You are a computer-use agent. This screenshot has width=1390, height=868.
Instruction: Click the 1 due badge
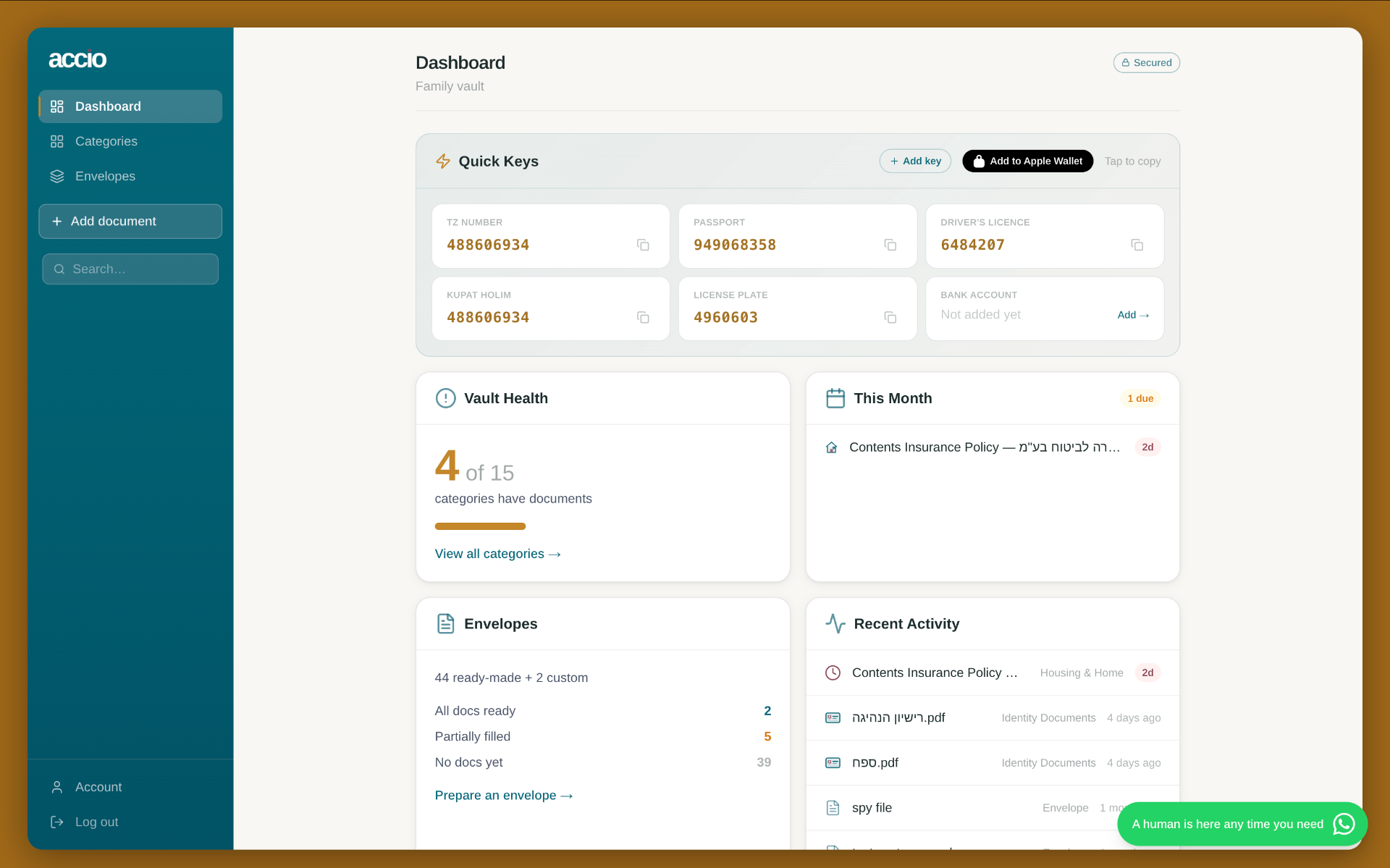(1140, 398)
